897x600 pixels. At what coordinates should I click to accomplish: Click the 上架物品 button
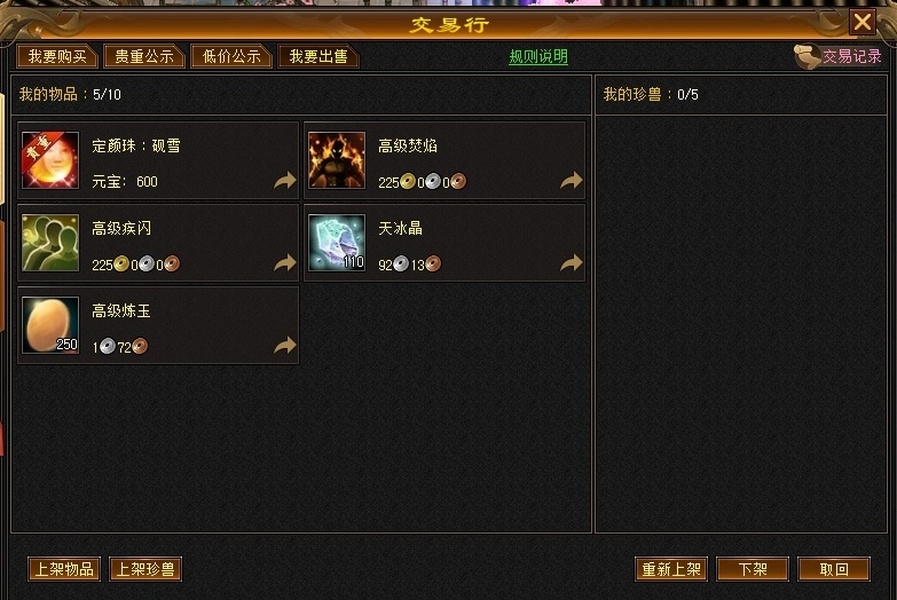coord(64,569)
